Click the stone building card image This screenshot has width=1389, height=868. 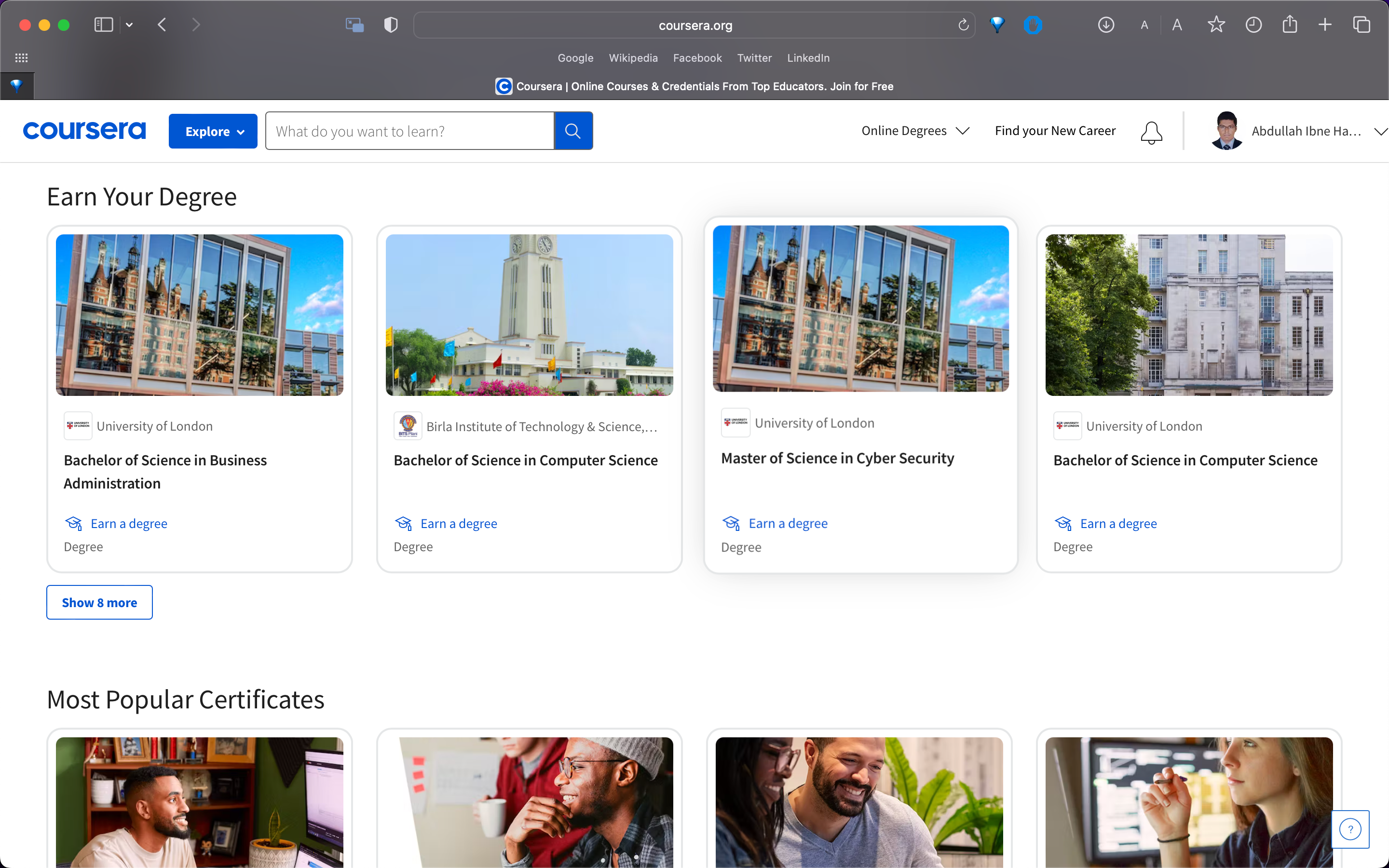[x=1189, y=314]
